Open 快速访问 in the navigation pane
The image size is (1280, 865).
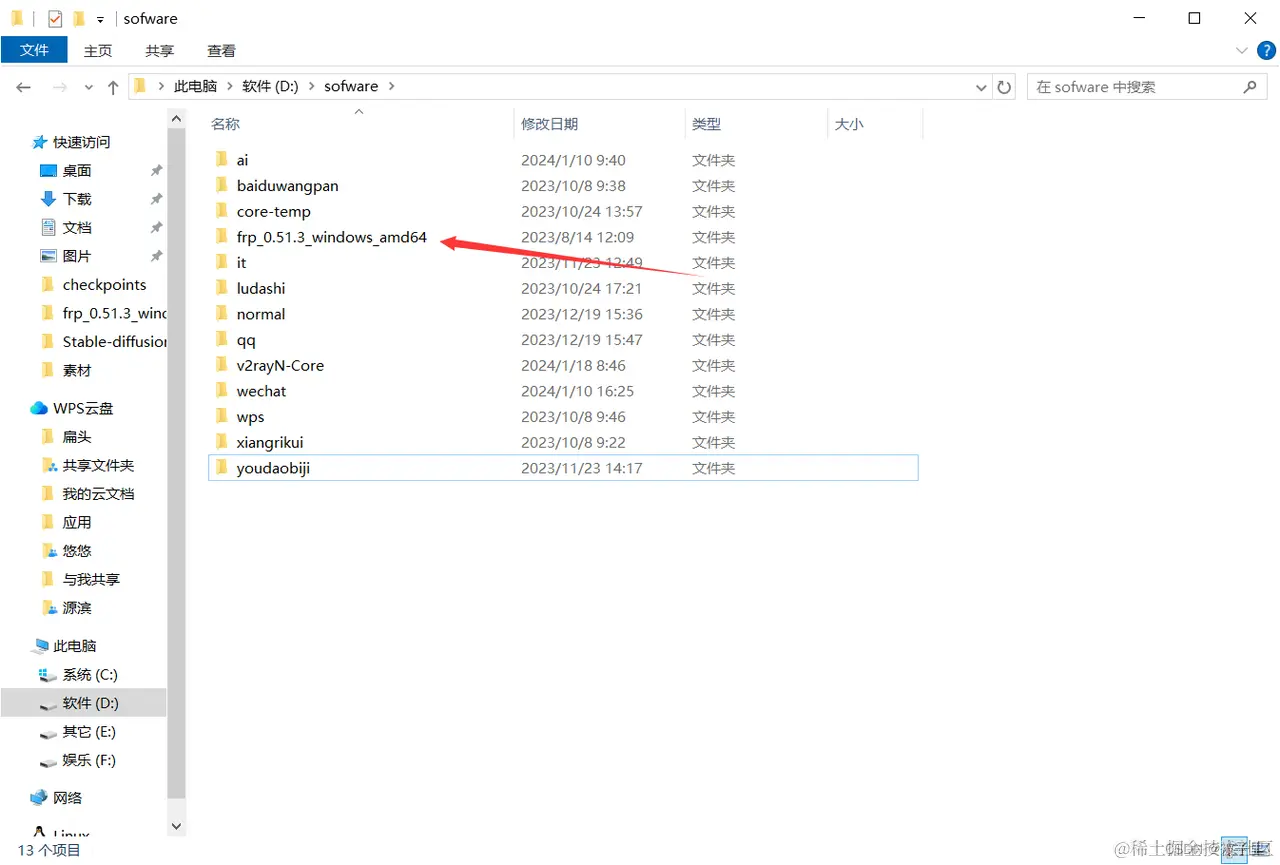click(x=82, y=142)
